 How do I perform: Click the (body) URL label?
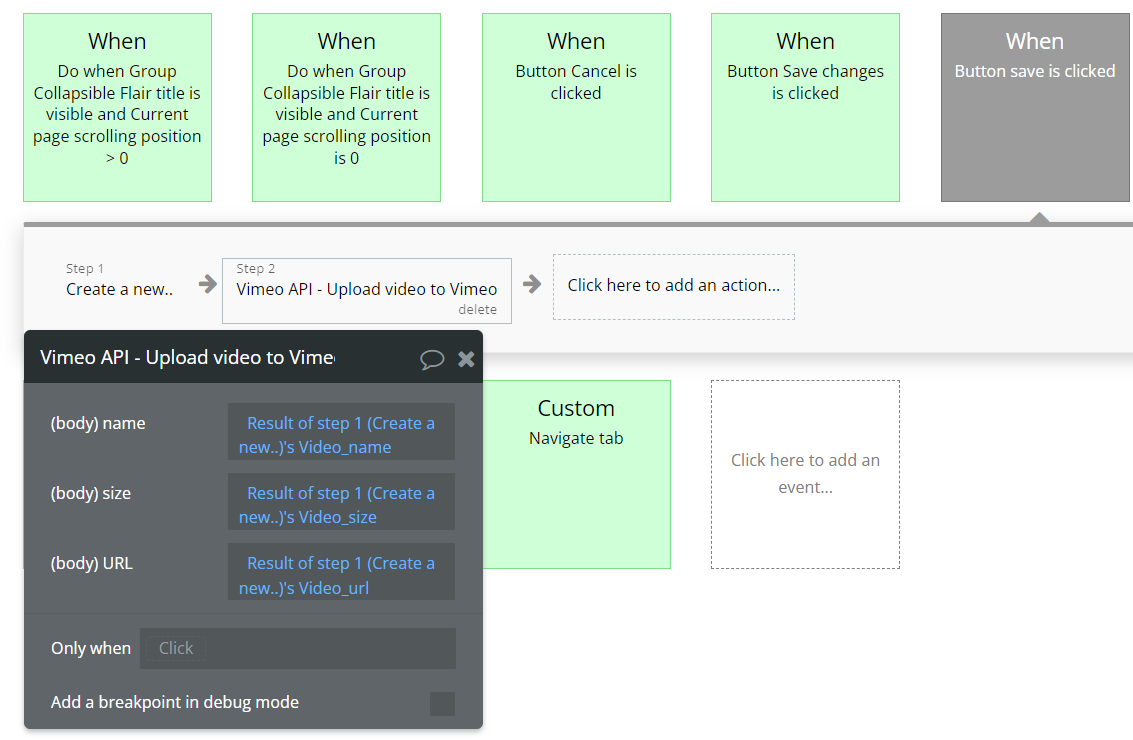91,564
